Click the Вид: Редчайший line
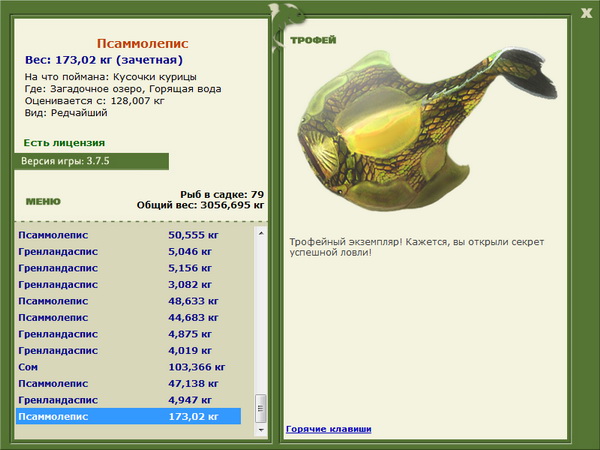600x450 pixels. pos(66,113)
